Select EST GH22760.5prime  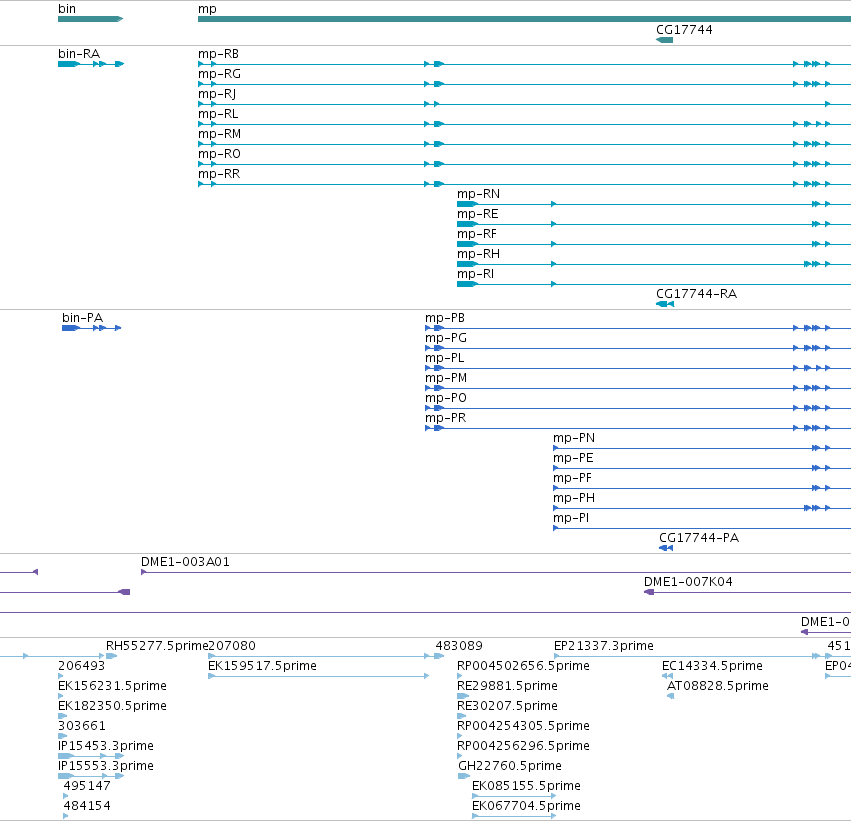pos(510,766)
